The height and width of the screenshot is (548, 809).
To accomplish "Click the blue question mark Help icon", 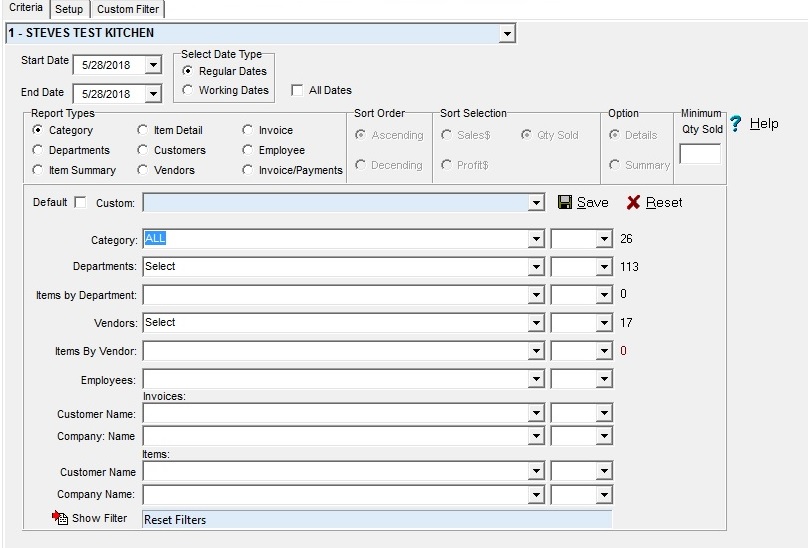I will point(736,124).
